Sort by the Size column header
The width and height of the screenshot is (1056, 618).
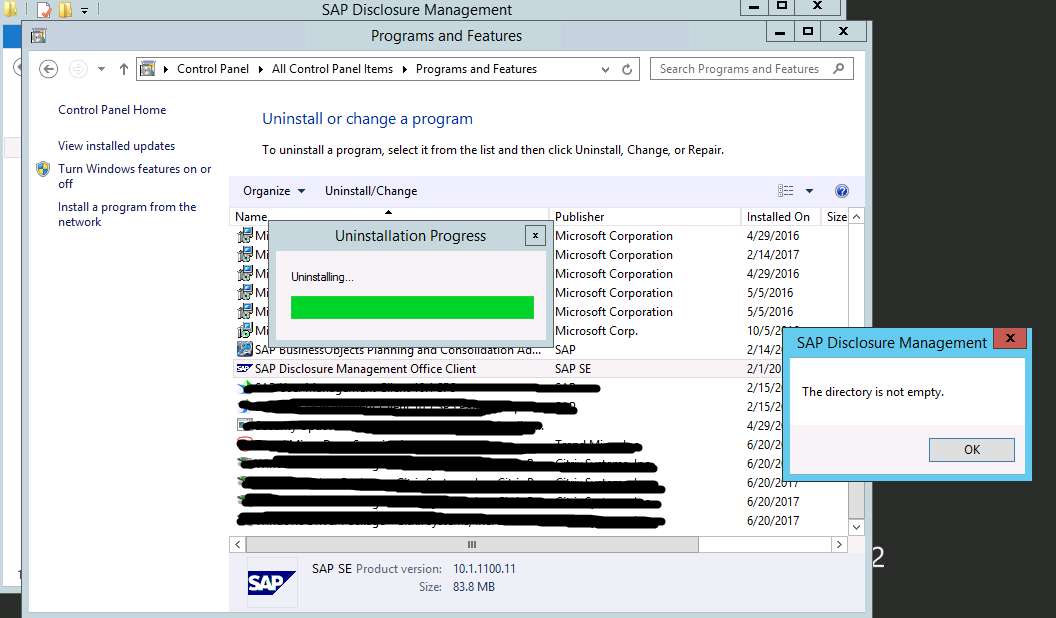[836, 217]
